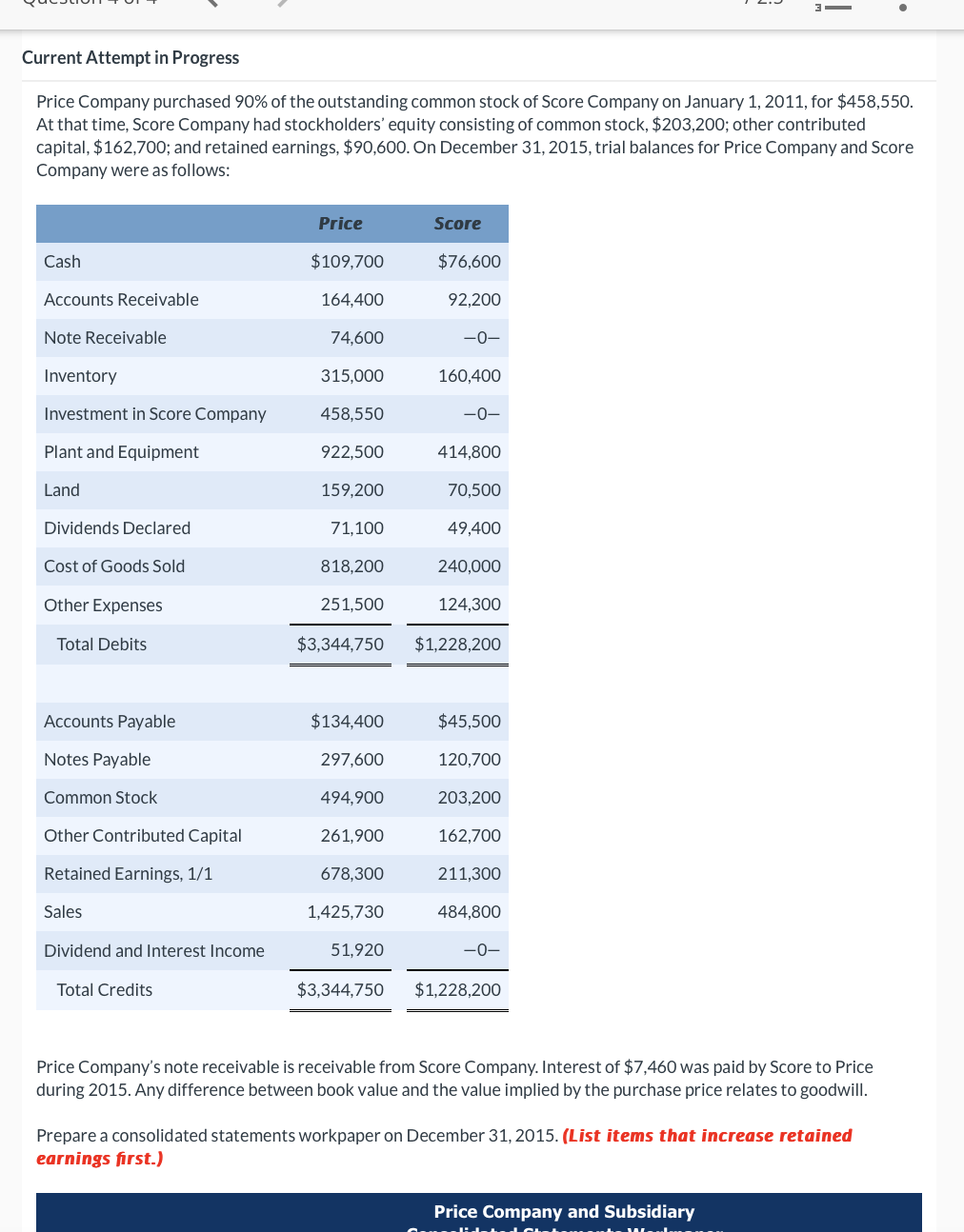Click the Accounts Payable row label
Viewport: 964px width, 1232px height.
[109, 721]
